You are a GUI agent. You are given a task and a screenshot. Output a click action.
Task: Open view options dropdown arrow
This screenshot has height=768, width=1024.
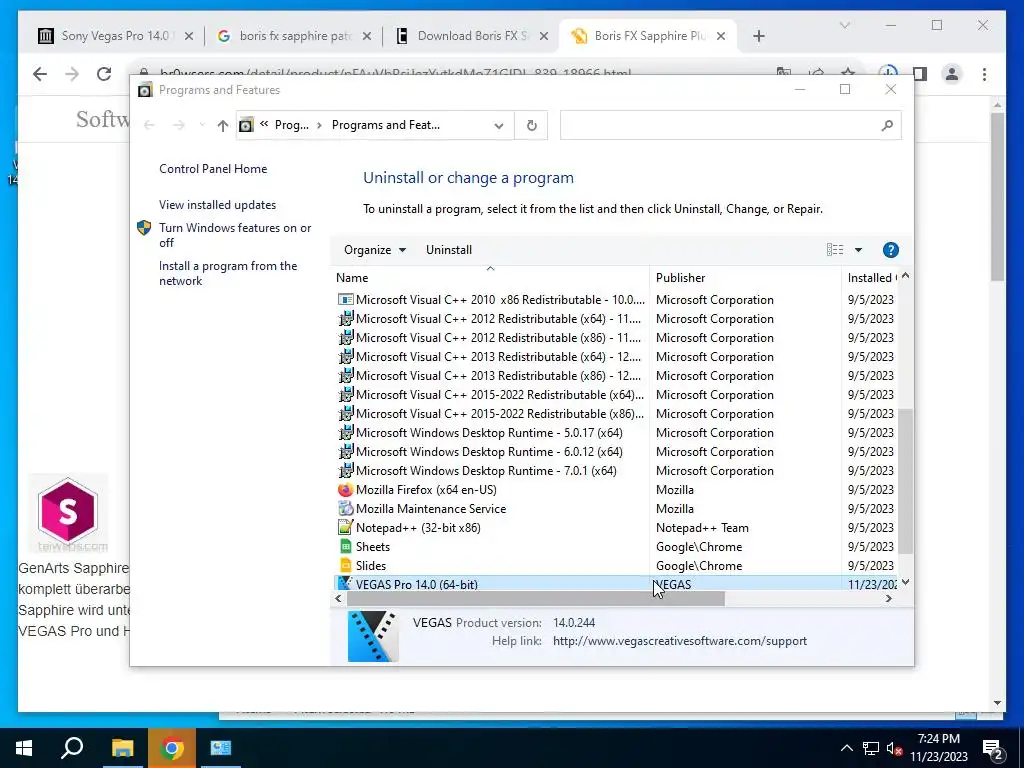[858, 250]
